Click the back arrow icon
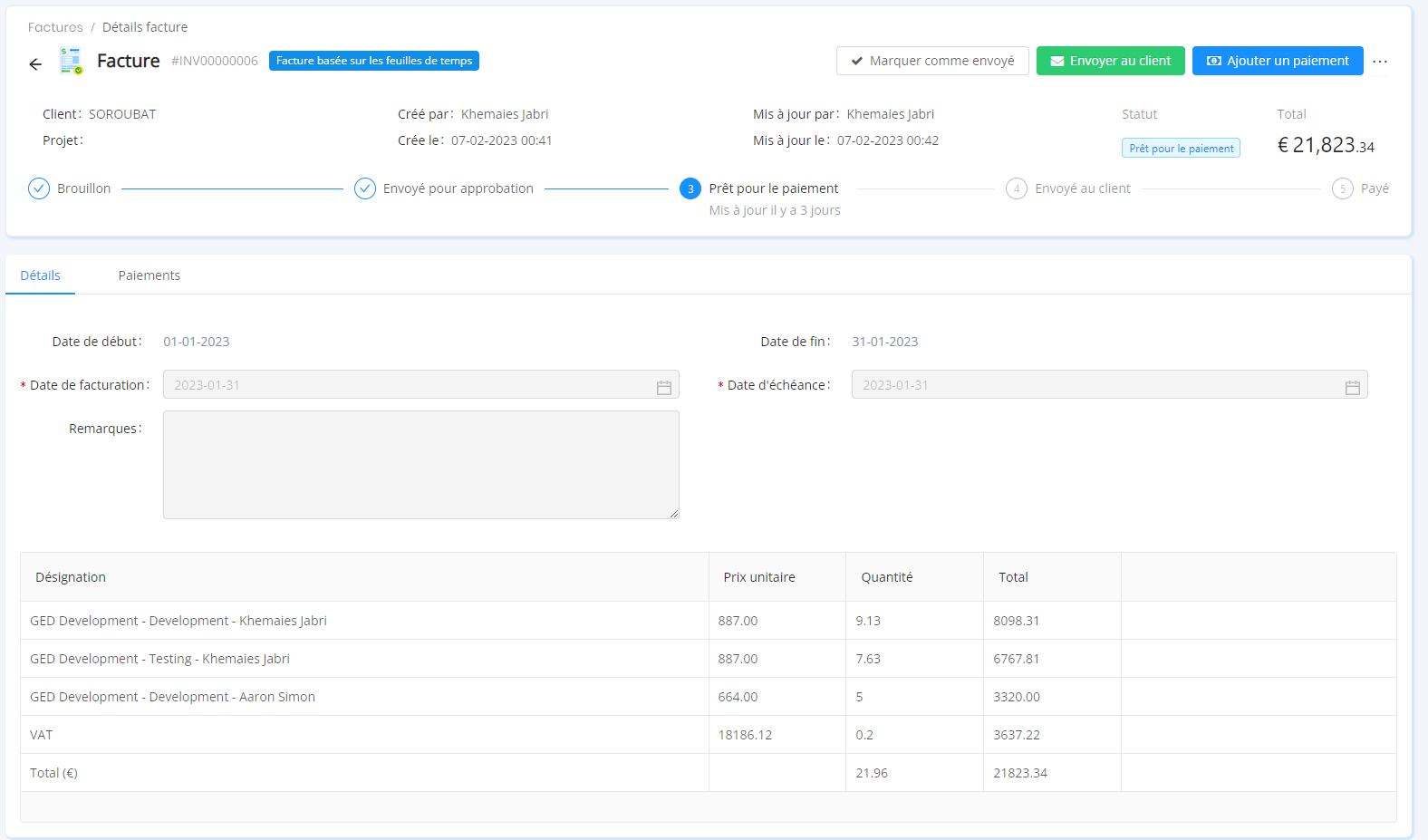Viewport: 1428px width, 840px height. pyautogui.click(x=35, y=64)
